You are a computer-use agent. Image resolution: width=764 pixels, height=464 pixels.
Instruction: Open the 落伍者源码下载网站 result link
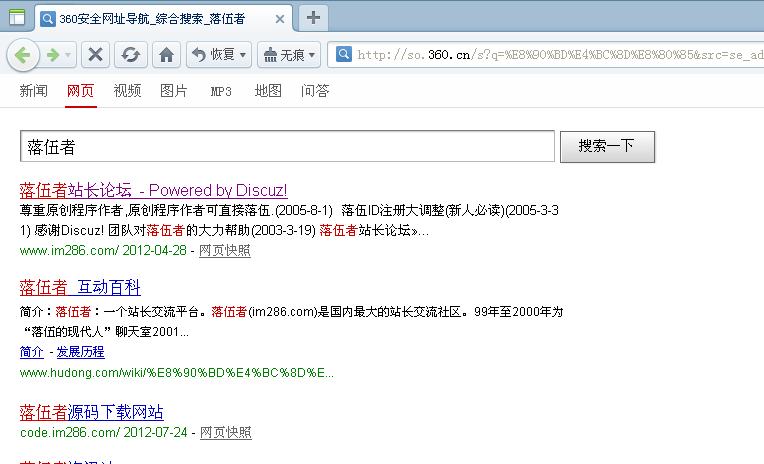tap(92, 412)
